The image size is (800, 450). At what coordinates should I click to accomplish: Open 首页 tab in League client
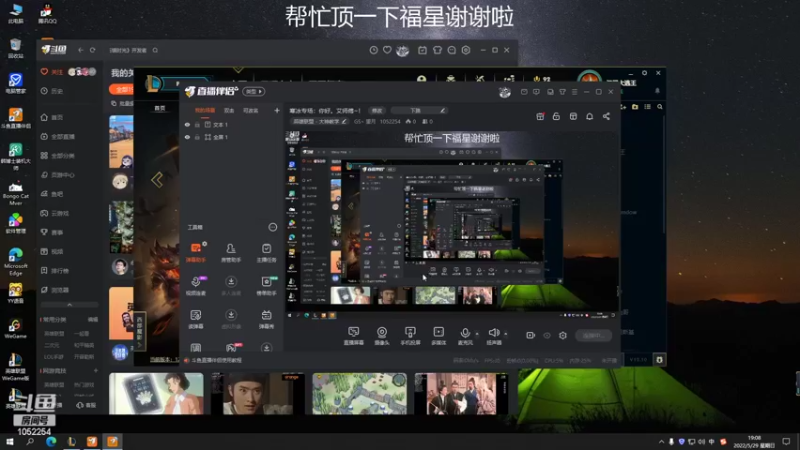(160, 108)
